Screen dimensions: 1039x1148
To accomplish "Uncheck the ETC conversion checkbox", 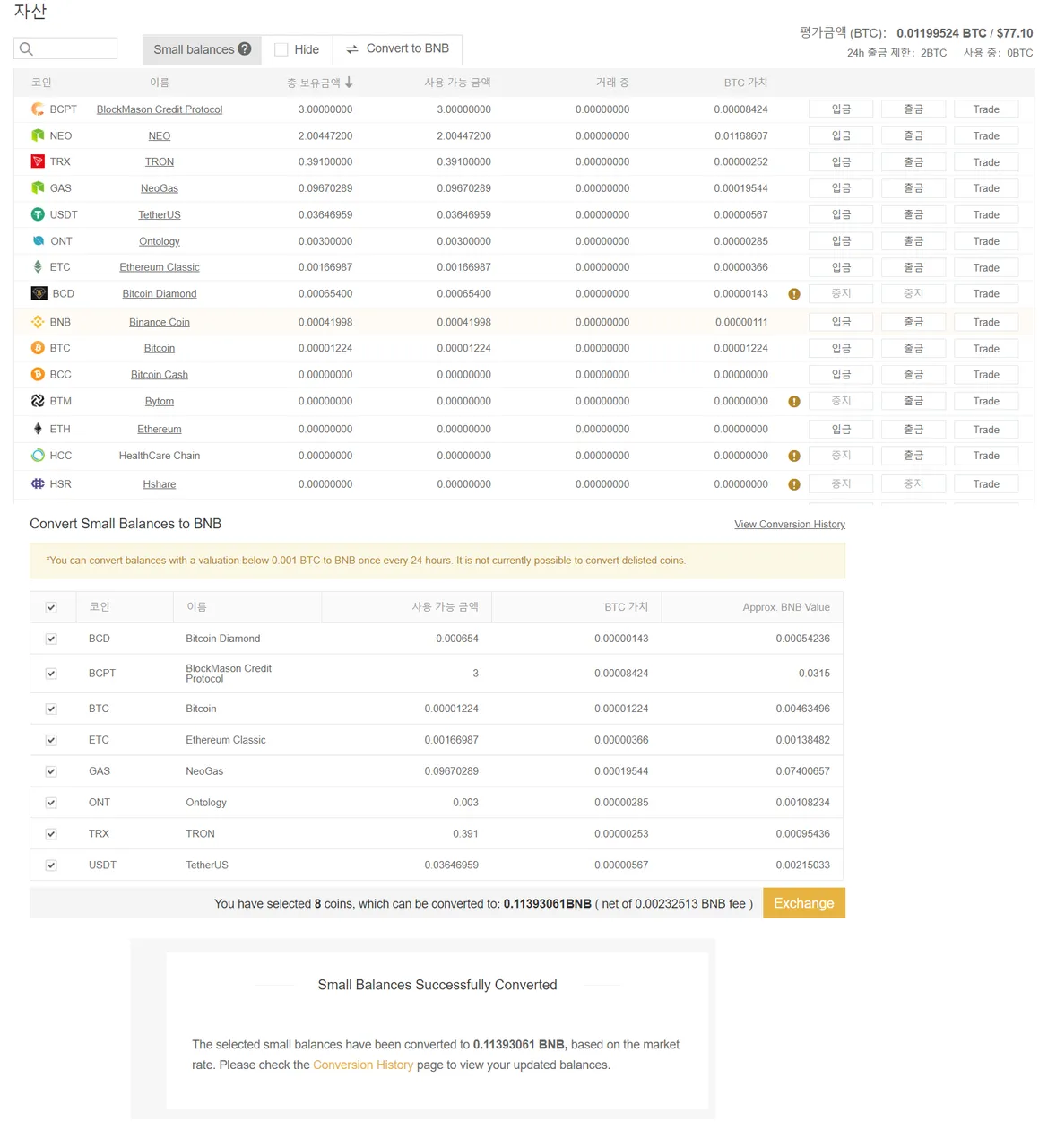I will pyautogui.click(x=51, y=740).
